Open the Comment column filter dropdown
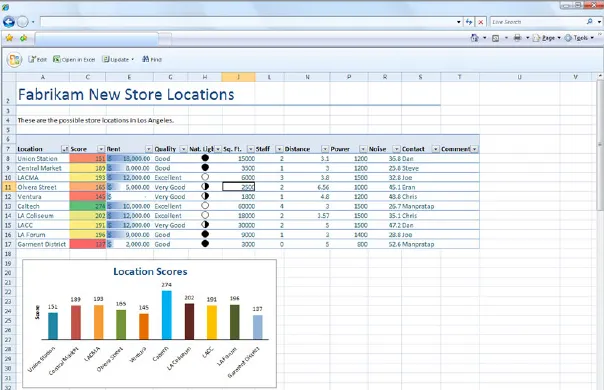This screenshot has height=390, width=604. 475,149
